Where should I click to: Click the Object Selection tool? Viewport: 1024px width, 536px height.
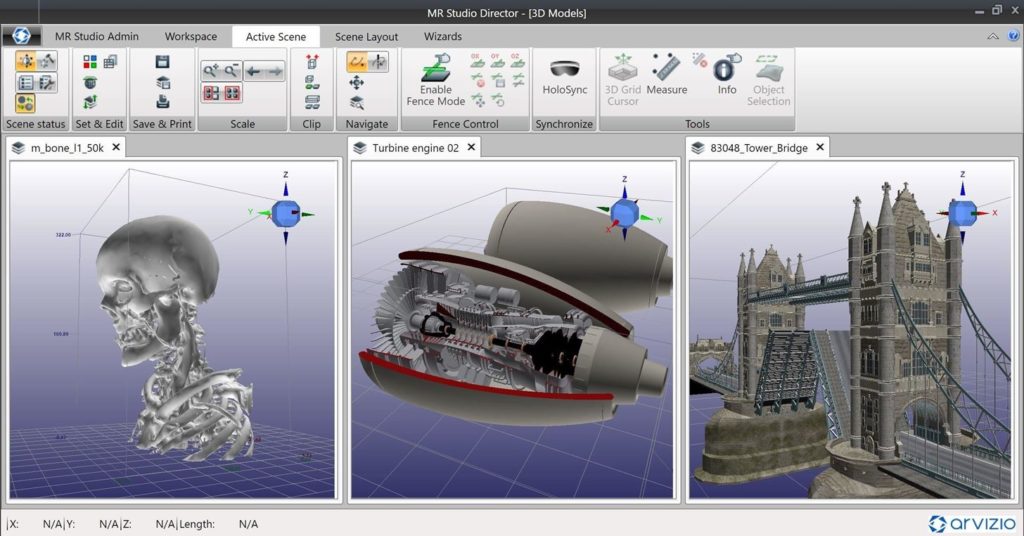[x=769, y=80]
